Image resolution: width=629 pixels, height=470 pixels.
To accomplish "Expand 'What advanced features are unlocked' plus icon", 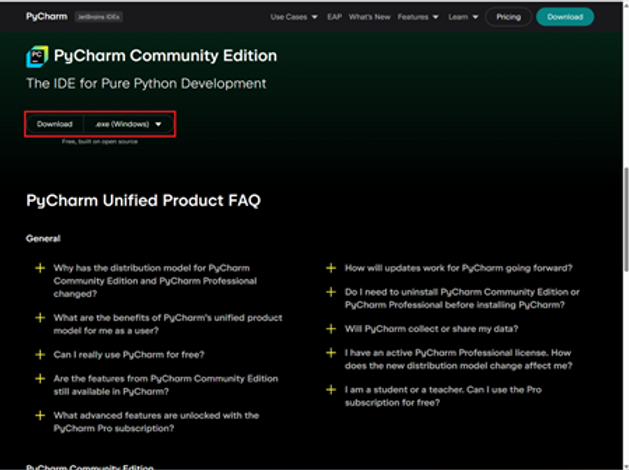I will pyautogui.click(x=40, y=415).
